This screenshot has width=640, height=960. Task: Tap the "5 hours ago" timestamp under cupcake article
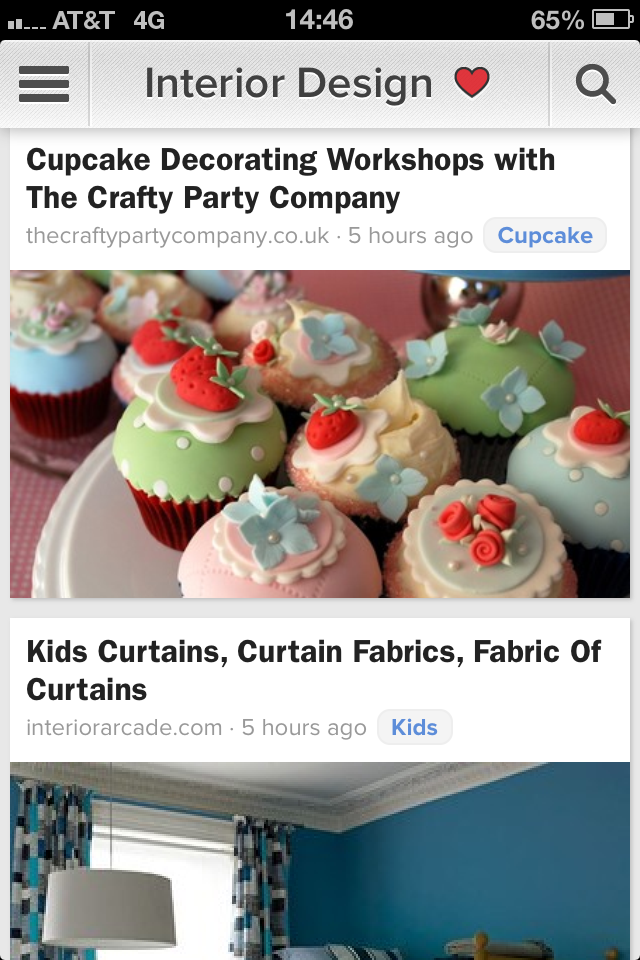click(410, 236)
